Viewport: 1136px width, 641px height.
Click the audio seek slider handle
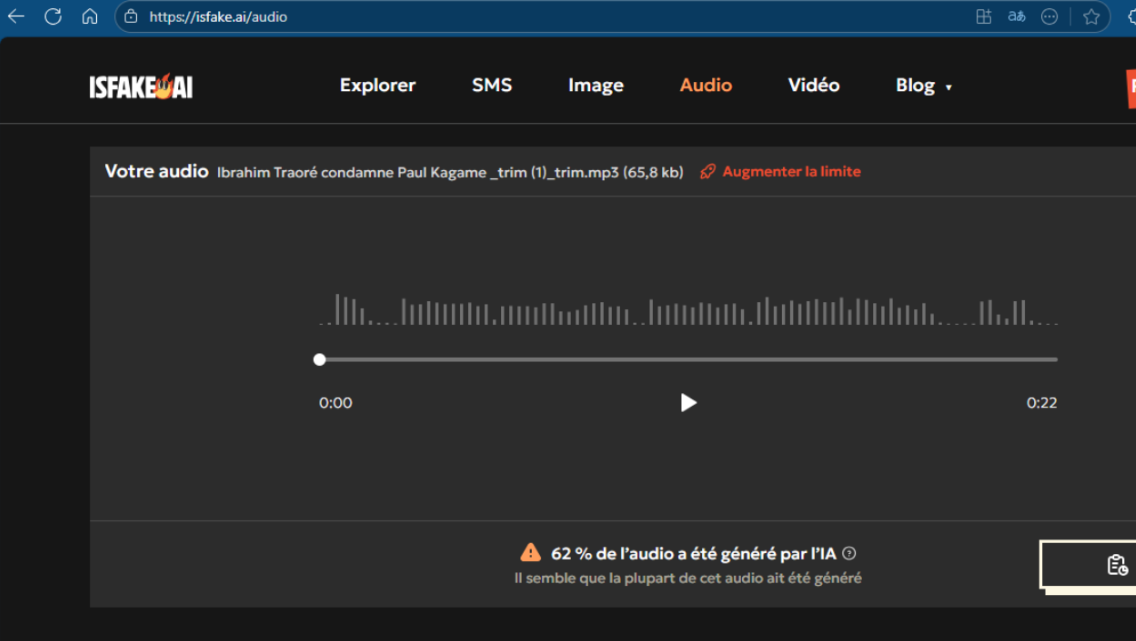click(320, 360)
